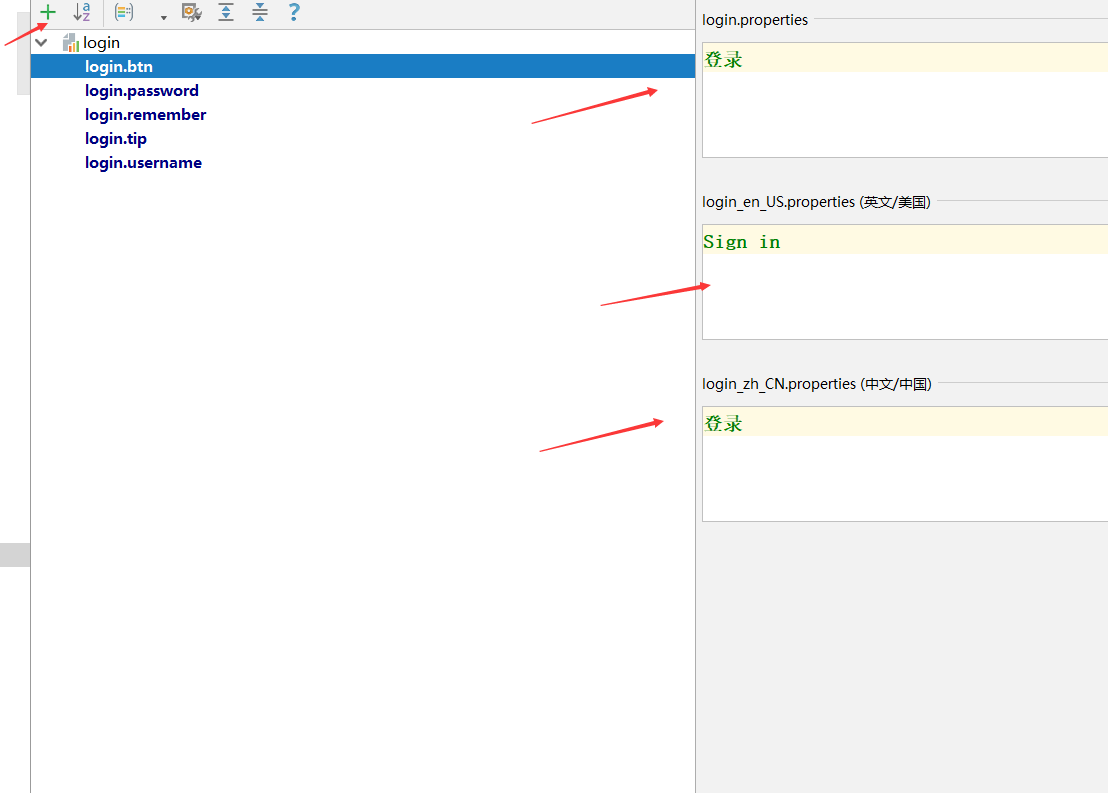Select the login.tip property key
1108x793 pixels.
coord(116,139)
